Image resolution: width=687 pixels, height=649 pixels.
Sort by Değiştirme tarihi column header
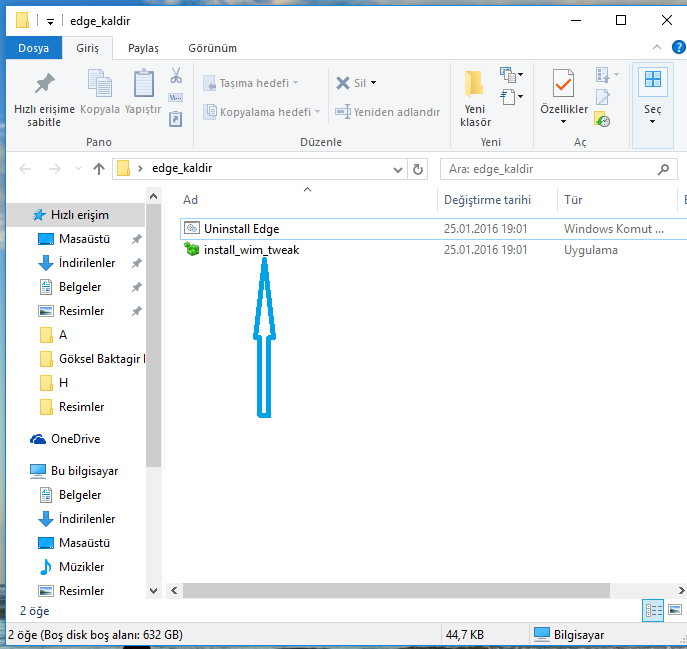[x=487, y=200]
